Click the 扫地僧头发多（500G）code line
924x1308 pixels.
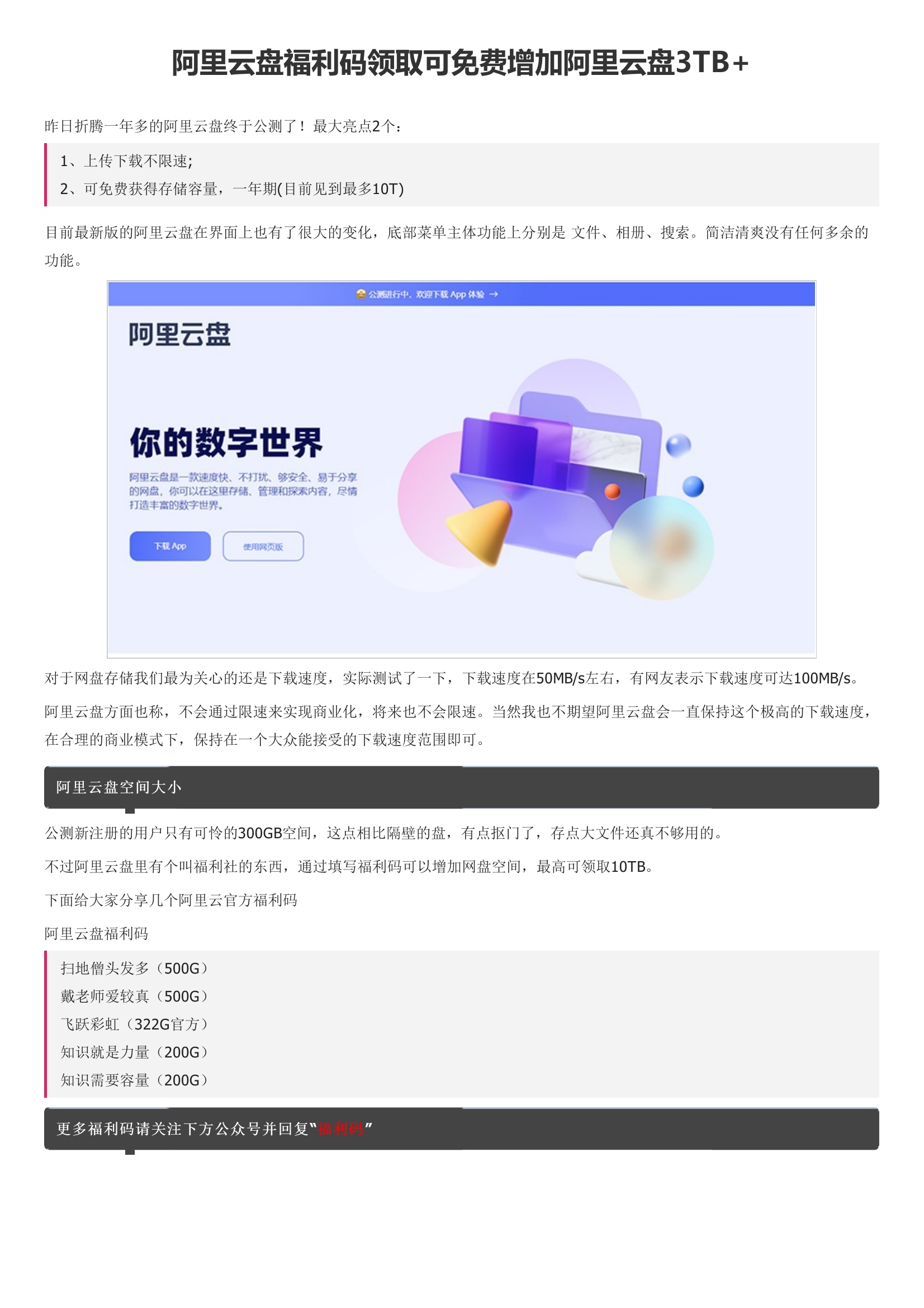135,968
